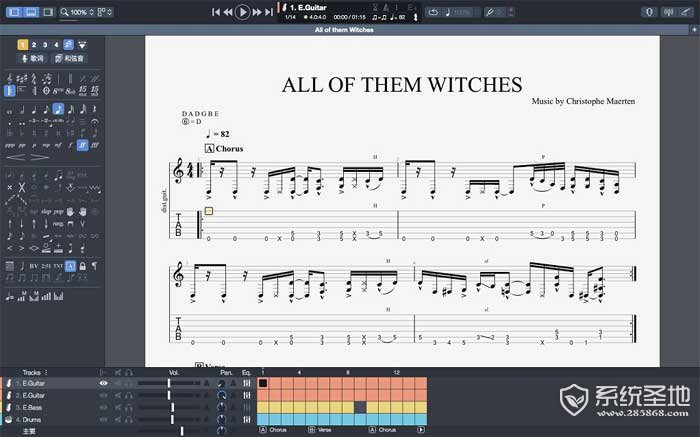Open the tuner tool in the toolbar
700x437 pixels.
click(x=668, y=12)
